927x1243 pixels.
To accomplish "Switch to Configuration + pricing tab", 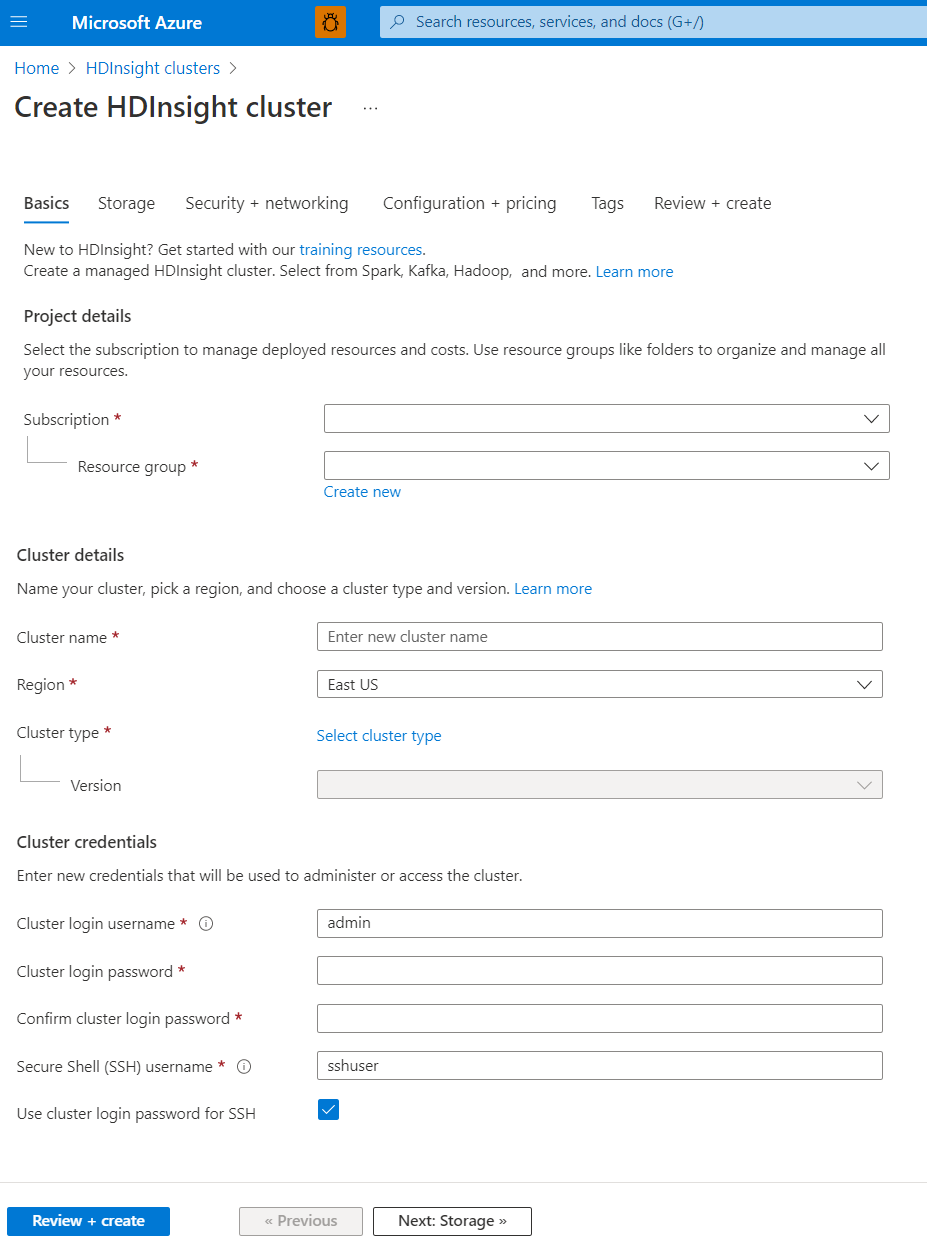I will click(469, 203).
